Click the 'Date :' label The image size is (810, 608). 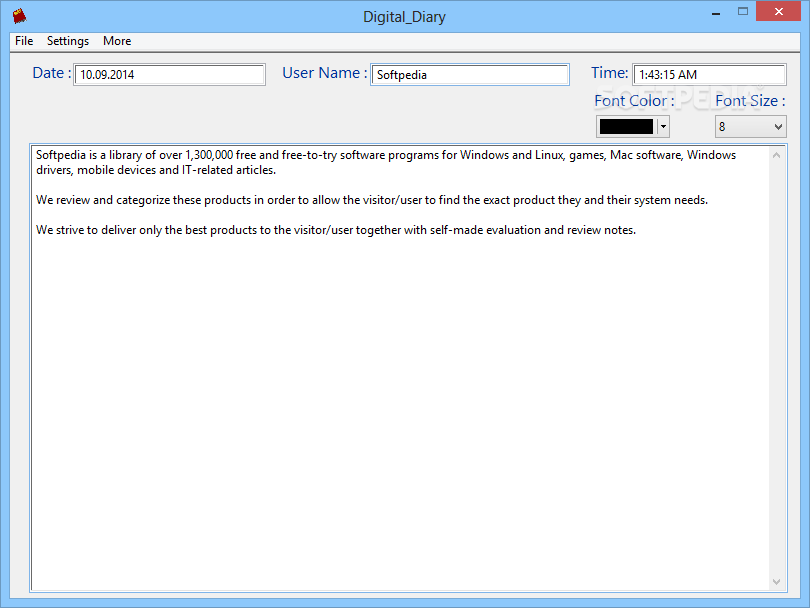coord(52,73)
